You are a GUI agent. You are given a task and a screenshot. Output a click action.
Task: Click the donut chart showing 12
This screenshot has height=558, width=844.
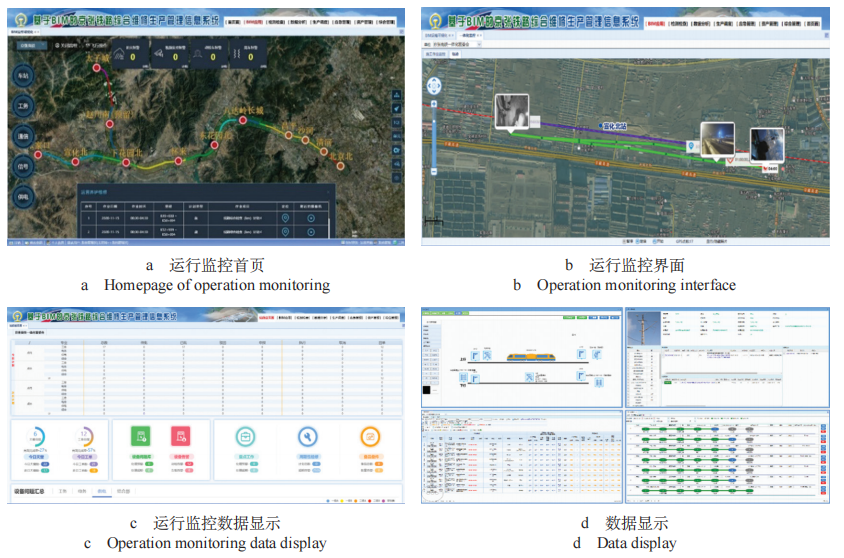tap(83, 436)
